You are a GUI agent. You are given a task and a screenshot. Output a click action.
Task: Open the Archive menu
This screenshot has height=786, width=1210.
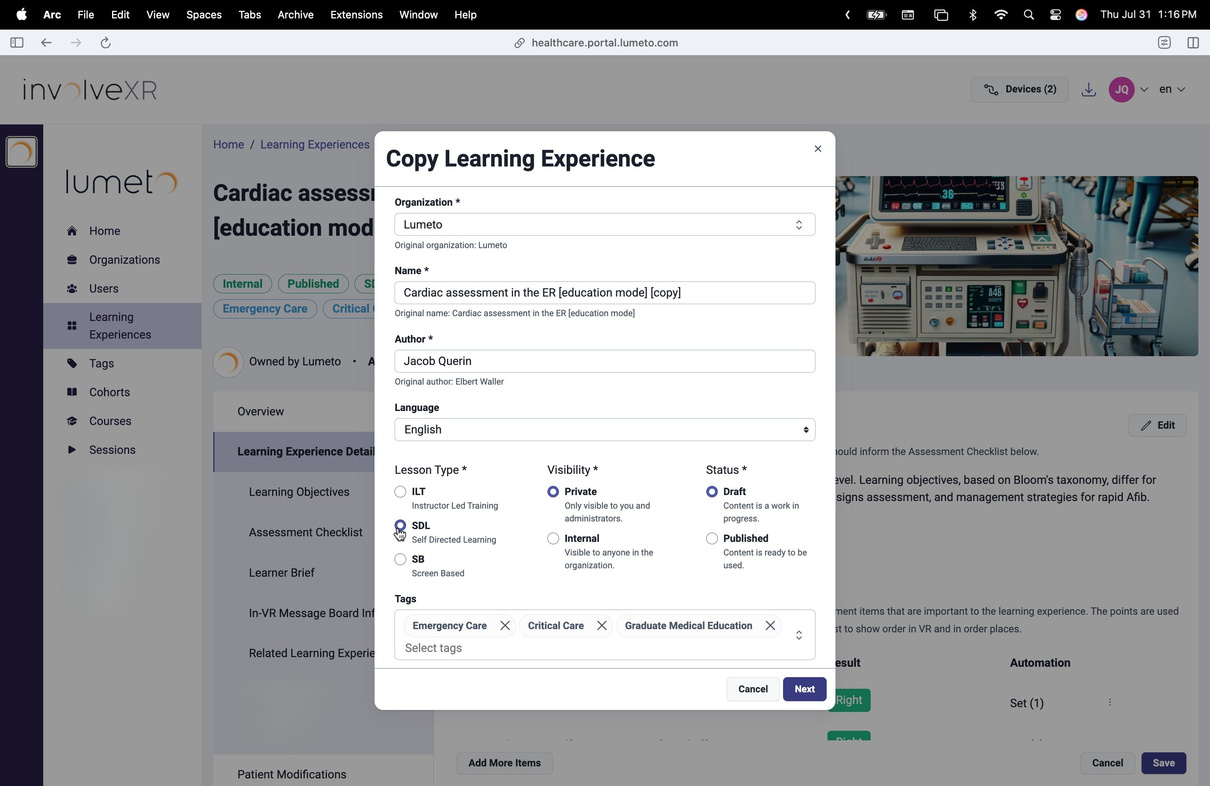coord(295,15)
